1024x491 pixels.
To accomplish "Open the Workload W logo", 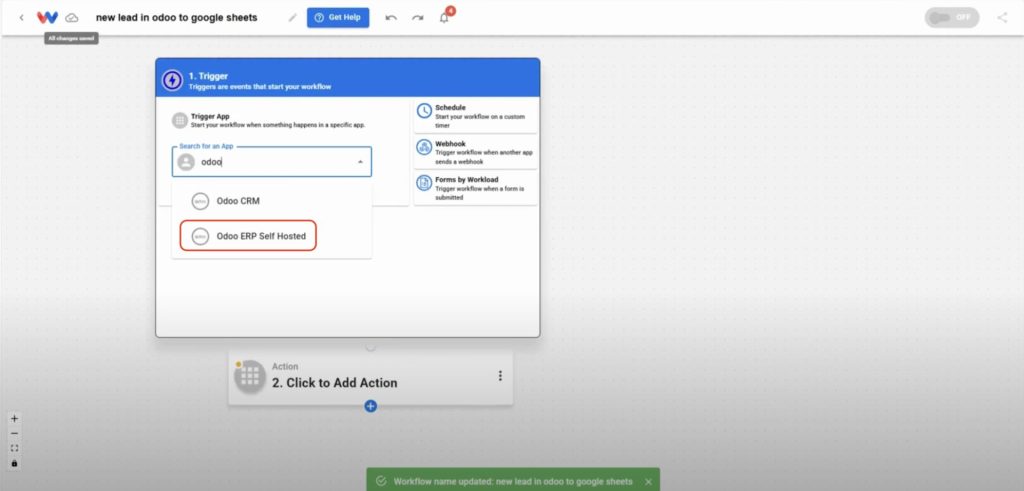I will (47, 18).
